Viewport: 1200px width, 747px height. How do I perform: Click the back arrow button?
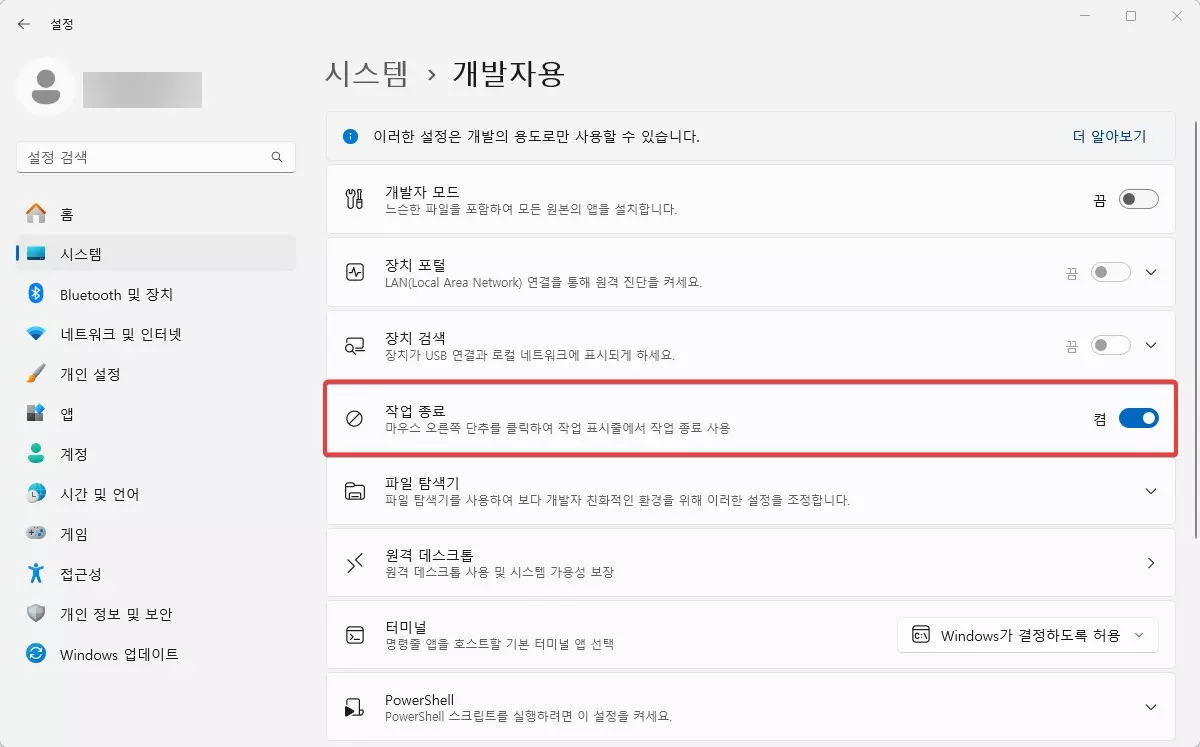point(23,23)
